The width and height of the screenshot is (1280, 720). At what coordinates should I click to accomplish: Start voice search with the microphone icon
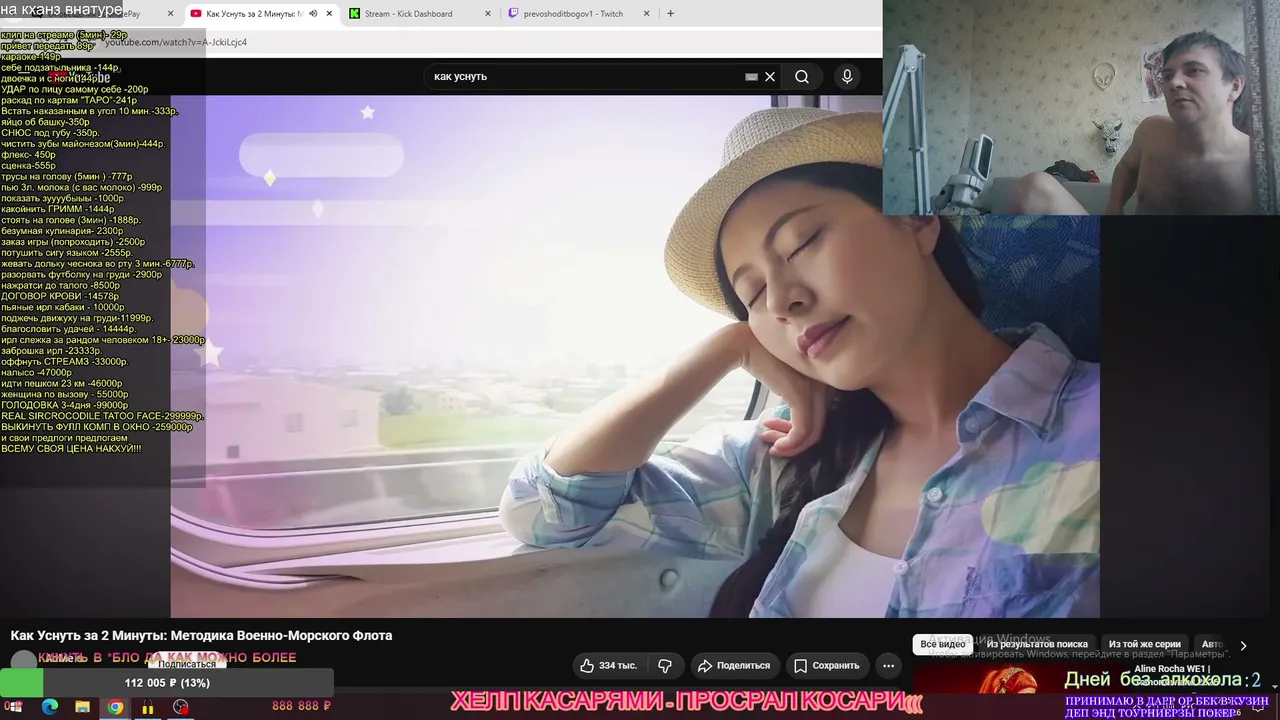847,77
